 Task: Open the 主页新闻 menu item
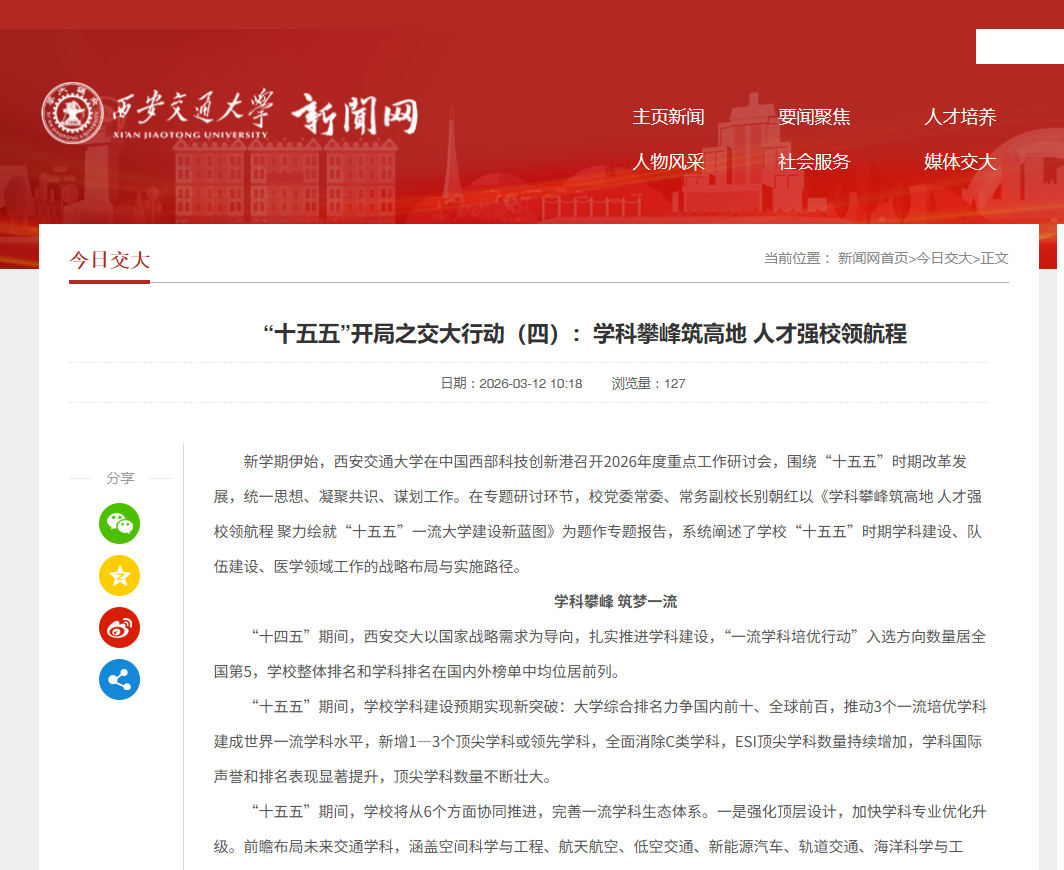tap(668, 117)
